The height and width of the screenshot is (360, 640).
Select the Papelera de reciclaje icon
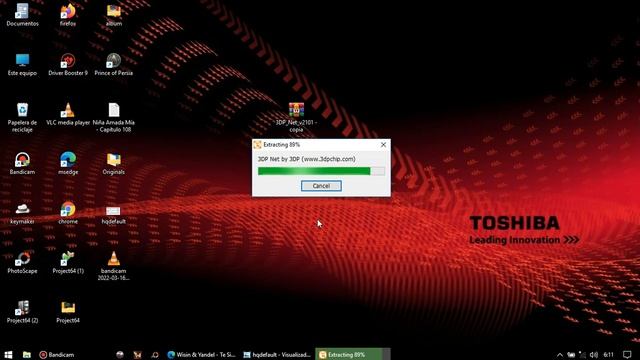[22, 118]
